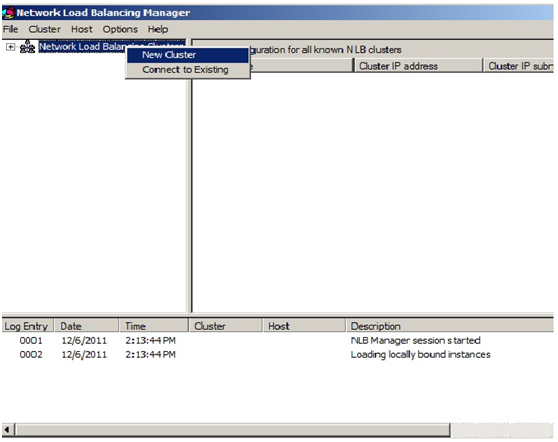
Task: Open the Options menu
Action: [120, 29]
